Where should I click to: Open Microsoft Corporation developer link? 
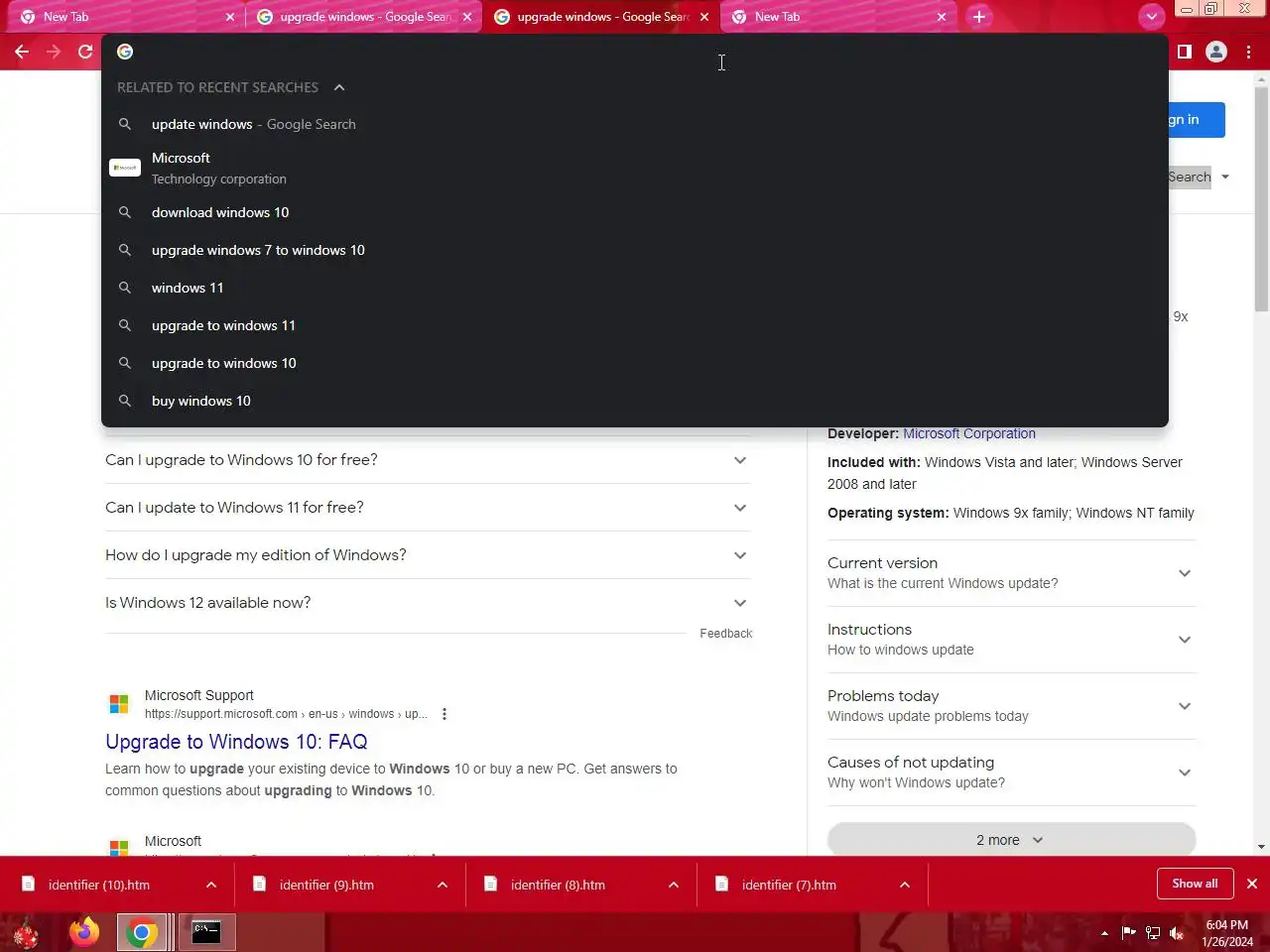[969, 433]
